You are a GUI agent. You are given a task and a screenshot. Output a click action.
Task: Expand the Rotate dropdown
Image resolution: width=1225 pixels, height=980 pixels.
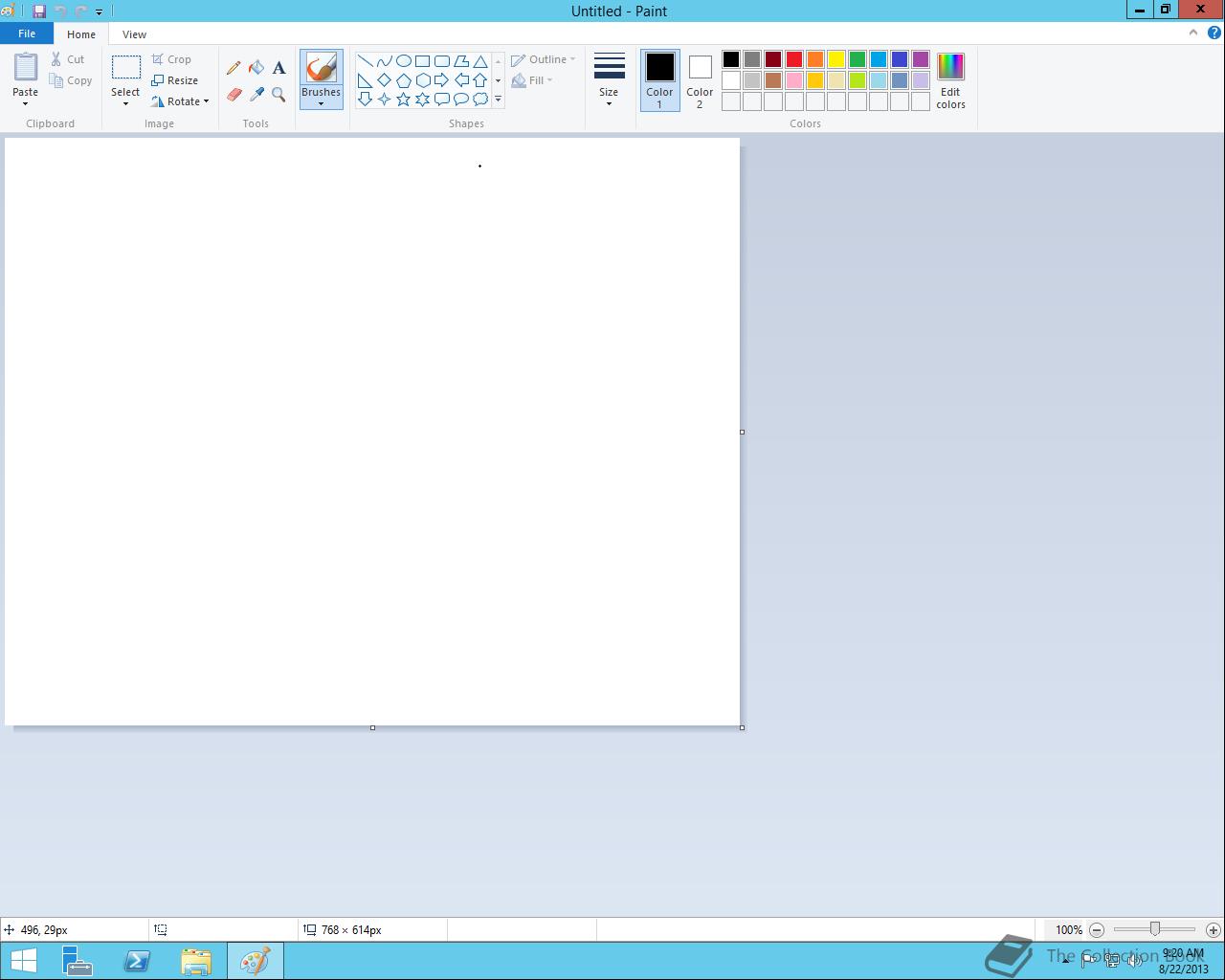[206, 101]
